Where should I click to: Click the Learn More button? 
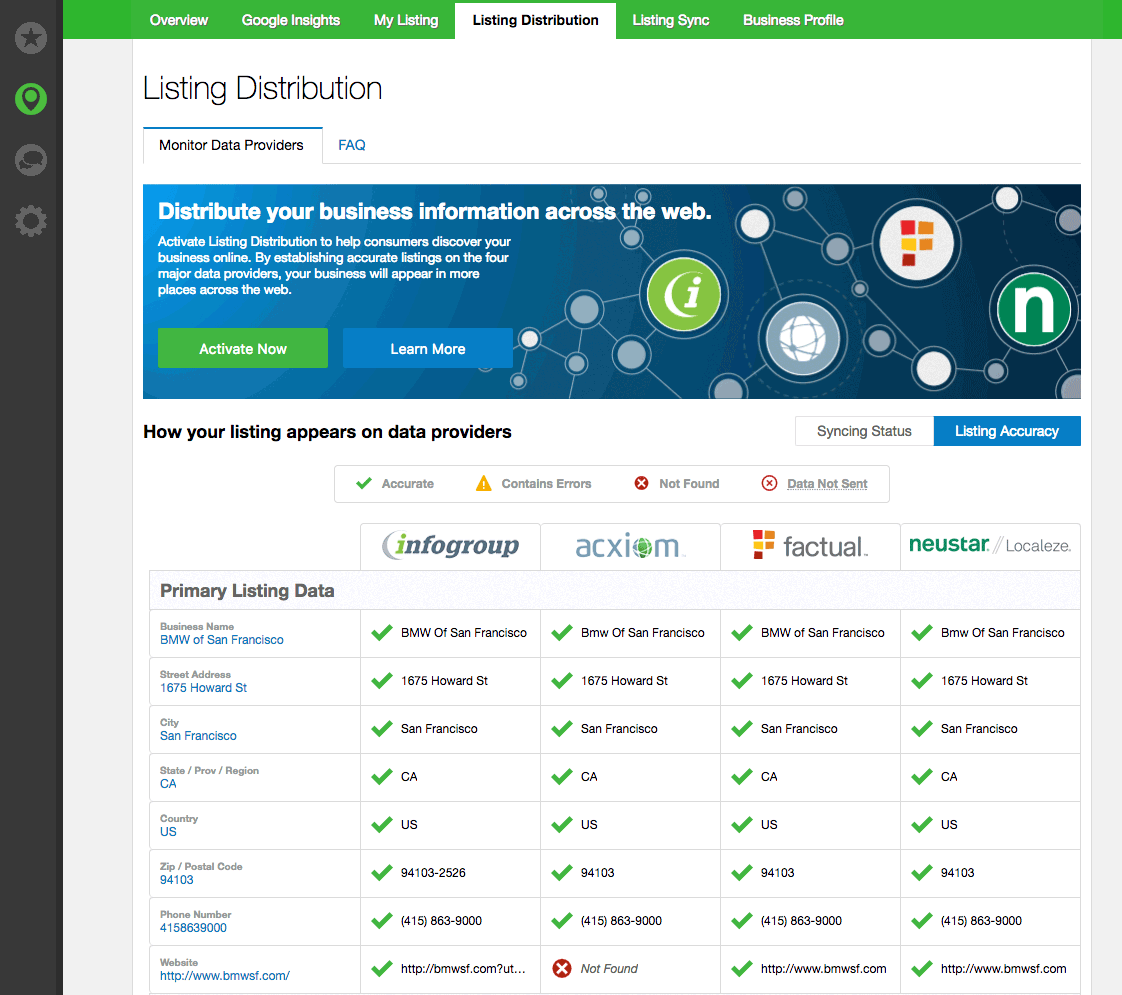coord(427,348)
